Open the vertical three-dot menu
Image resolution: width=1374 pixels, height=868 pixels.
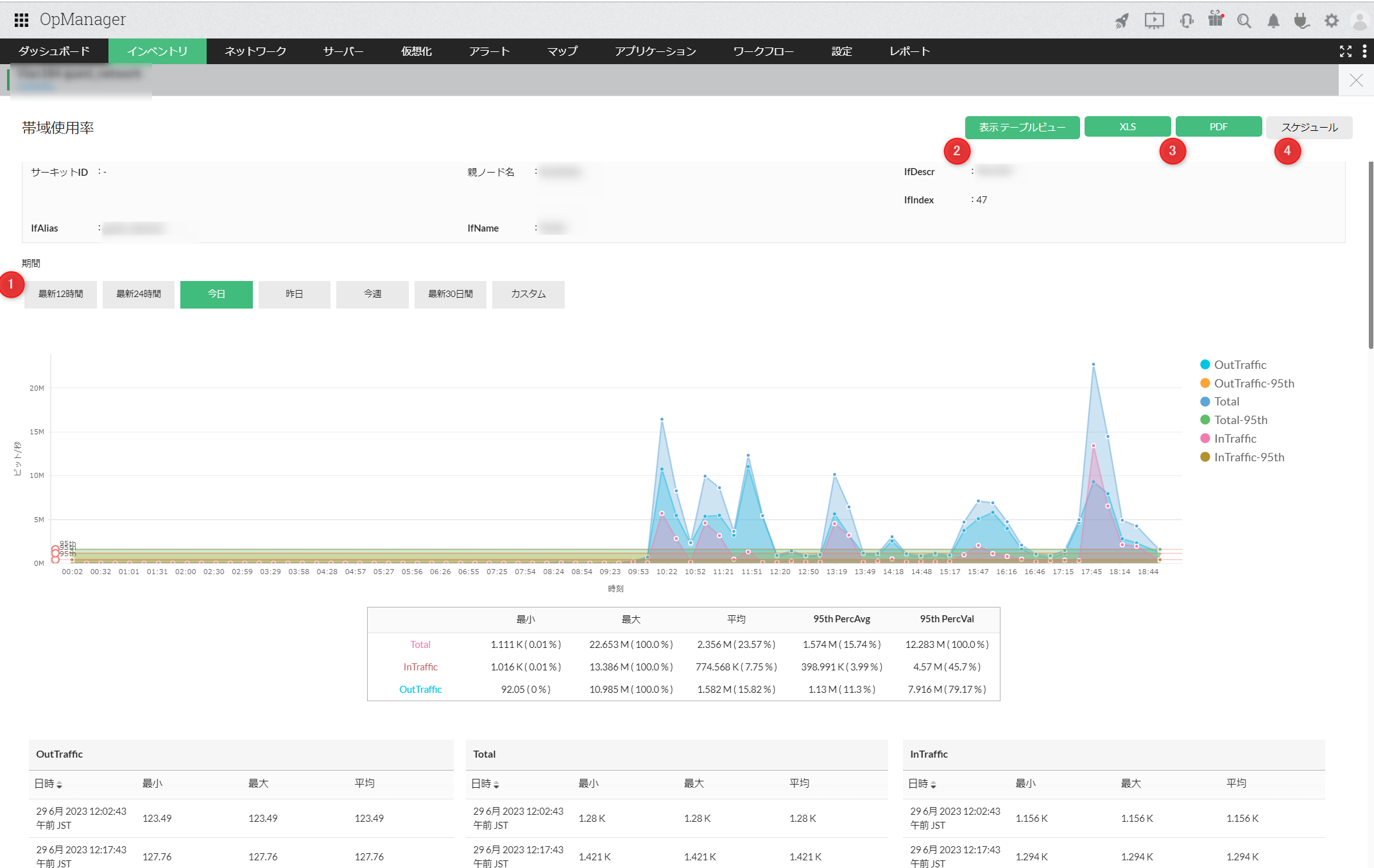1364,51
